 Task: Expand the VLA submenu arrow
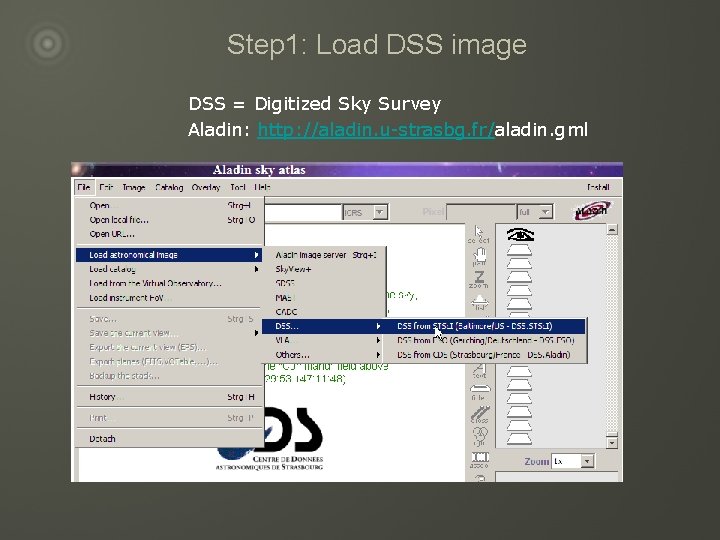coord(378,340)
